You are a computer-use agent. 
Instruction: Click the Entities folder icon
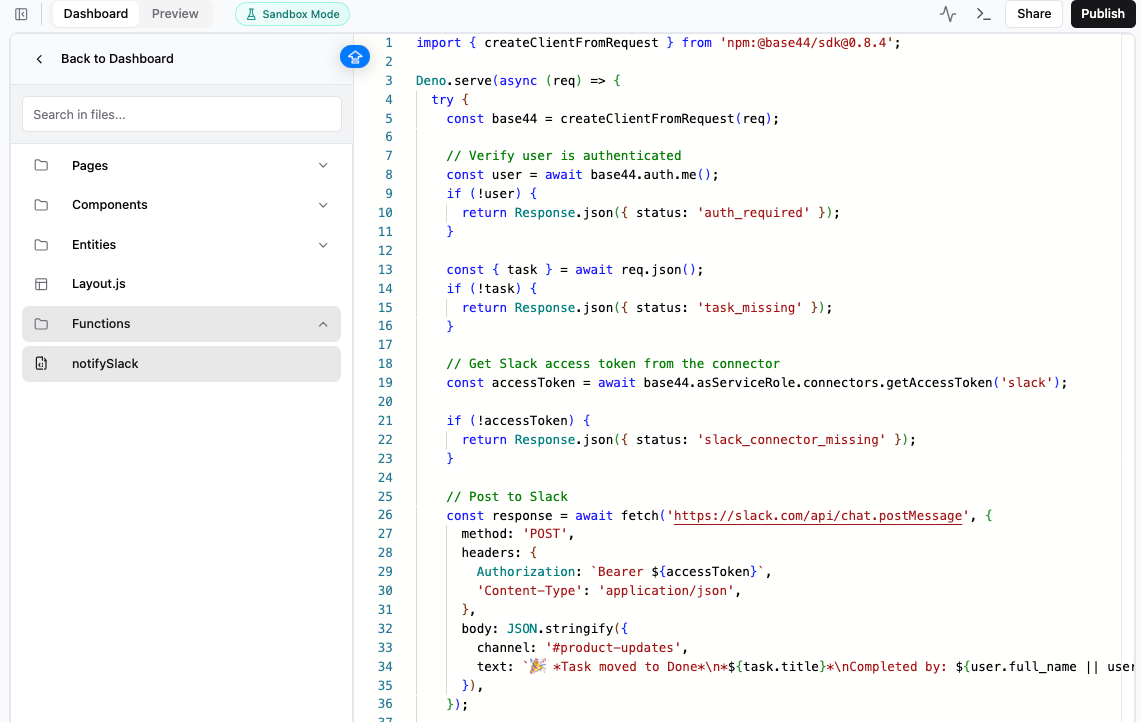click(40, 244)
